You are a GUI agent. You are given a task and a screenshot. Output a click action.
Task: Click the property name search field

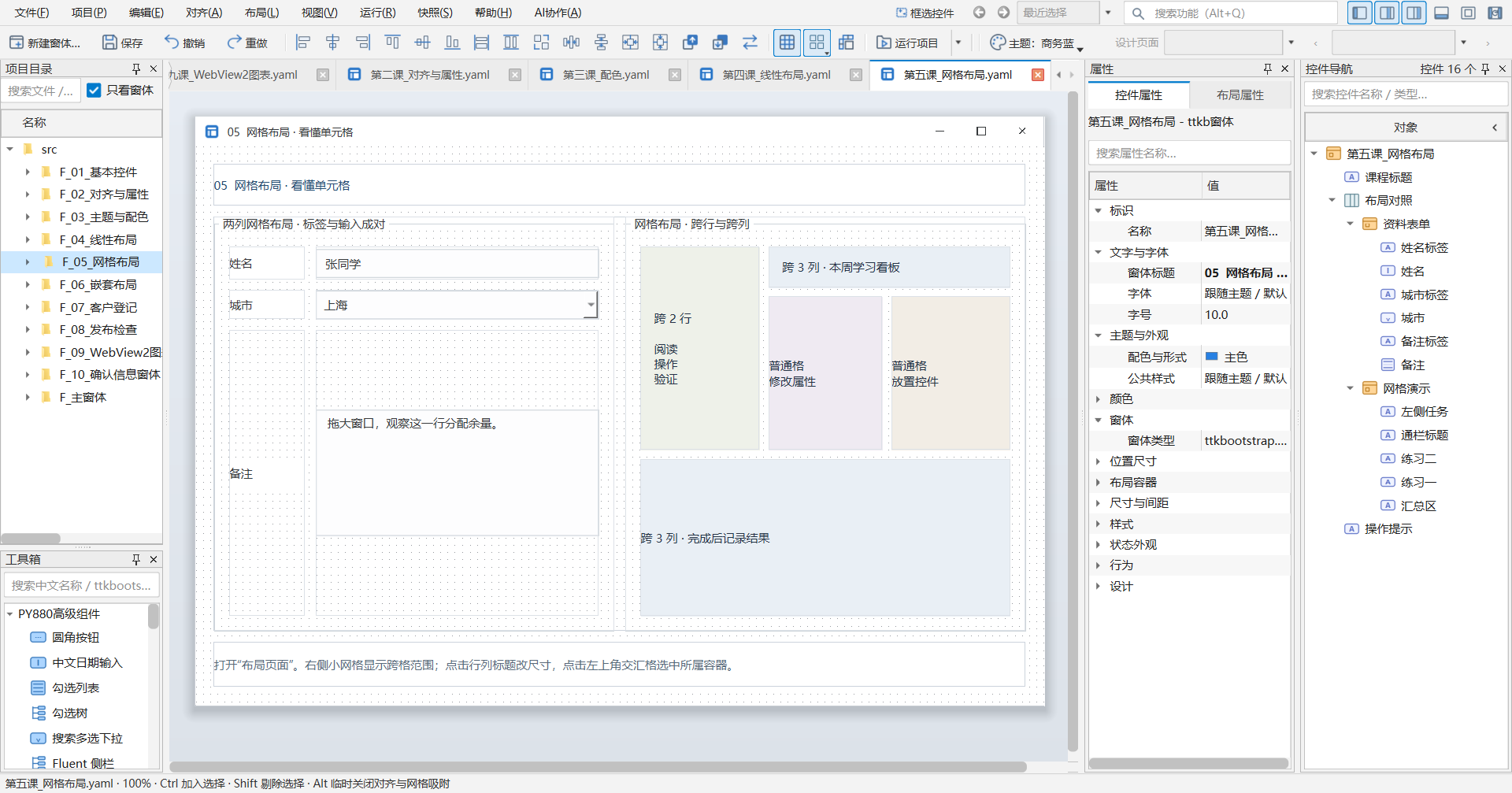(1189, 153)
